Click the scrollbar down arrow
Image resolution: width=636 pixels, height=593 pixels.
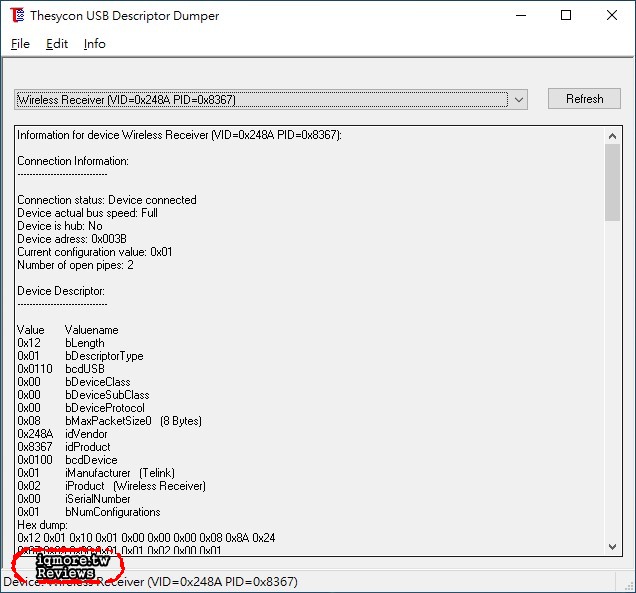point(612,547)
